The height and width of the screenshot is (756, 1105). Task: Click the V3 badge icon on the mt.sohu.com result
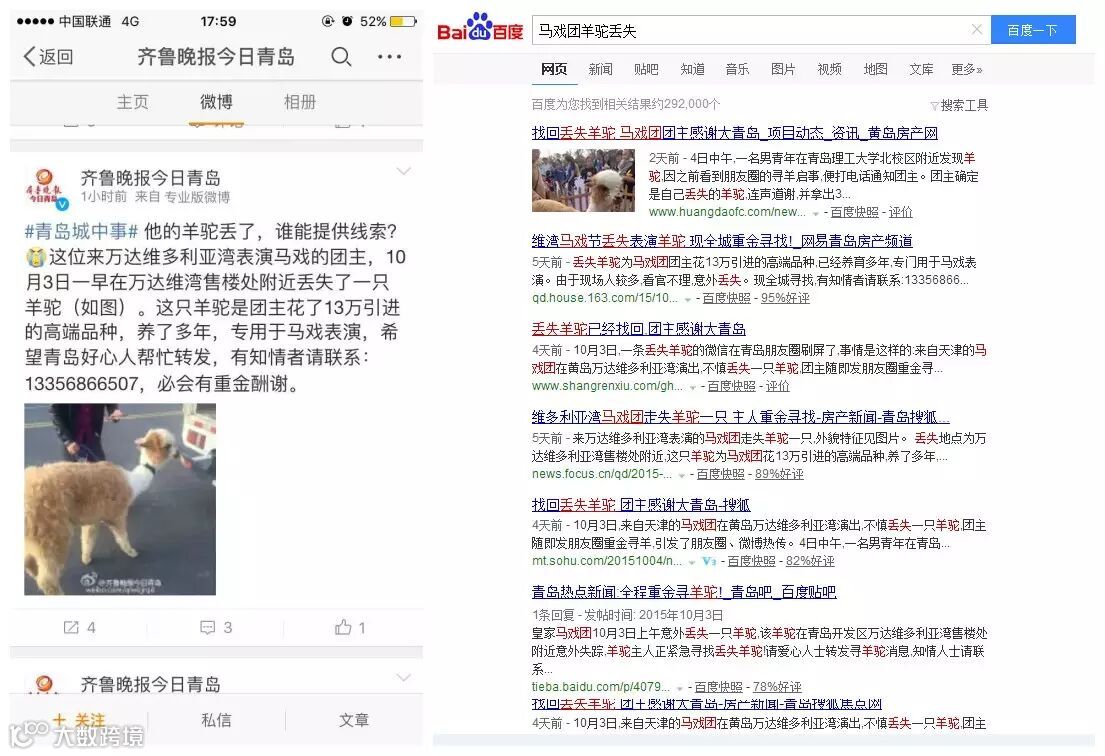[x=709, y=562]
